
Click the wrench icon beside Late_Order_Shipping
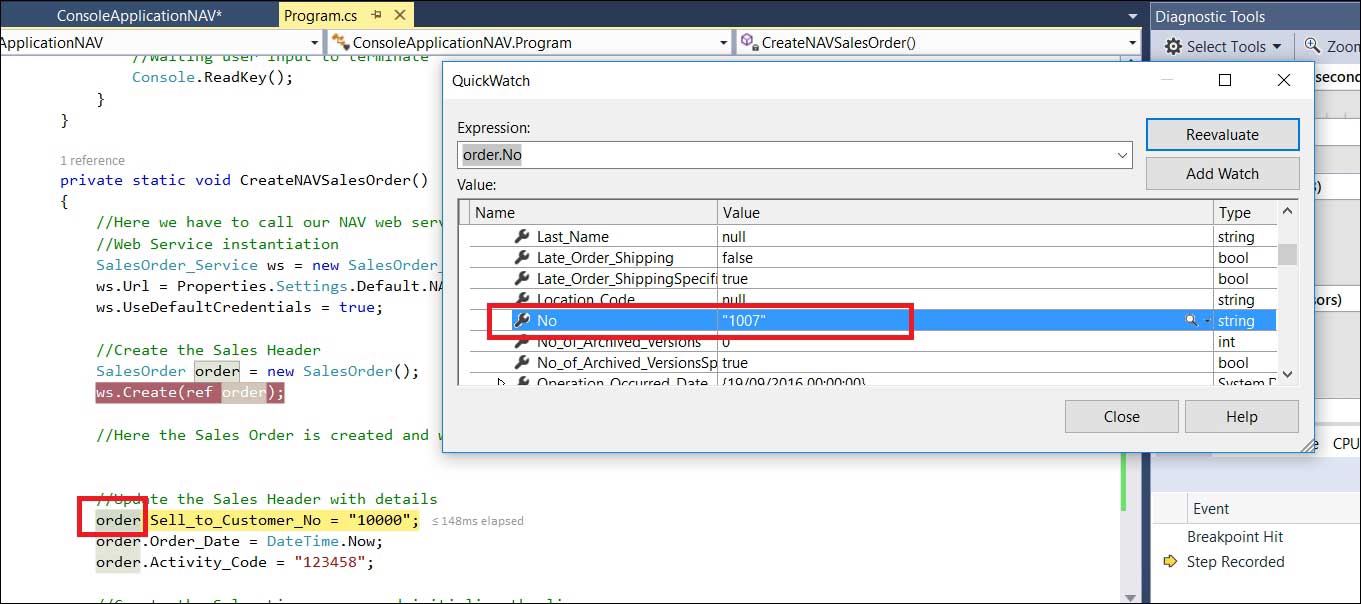(521, 258)
